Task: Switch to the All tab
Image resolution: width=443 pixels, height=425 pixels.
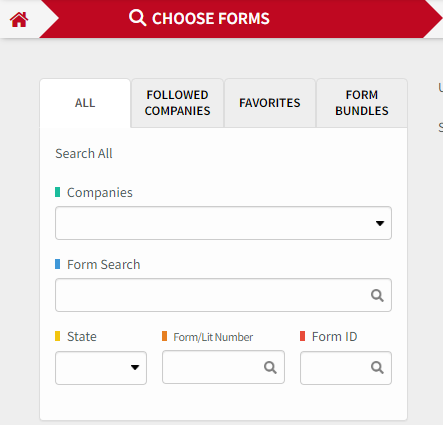Action: (85, 103)
